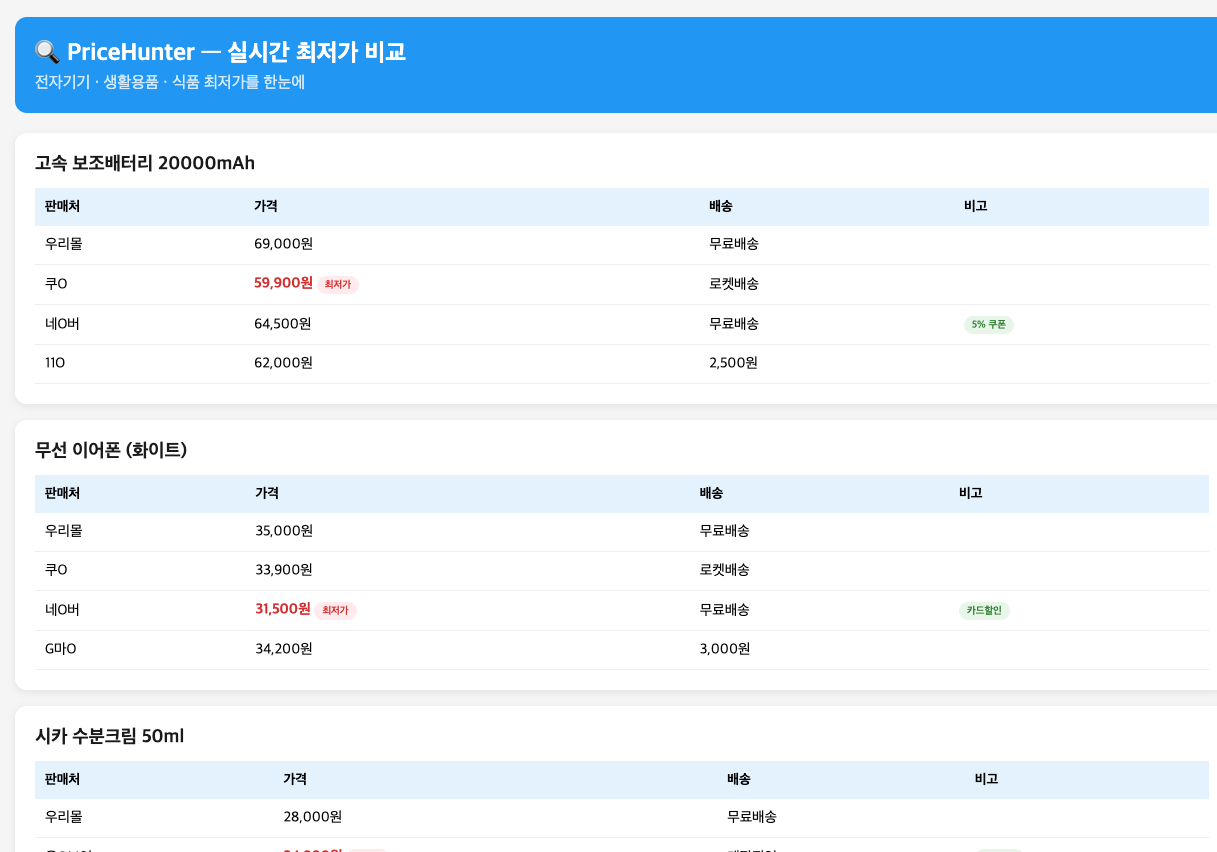Image resolution: width=1217 pixels, height=852 pixels.
Task: Click the 34,200원 price
Action: (x=284, y=649)
